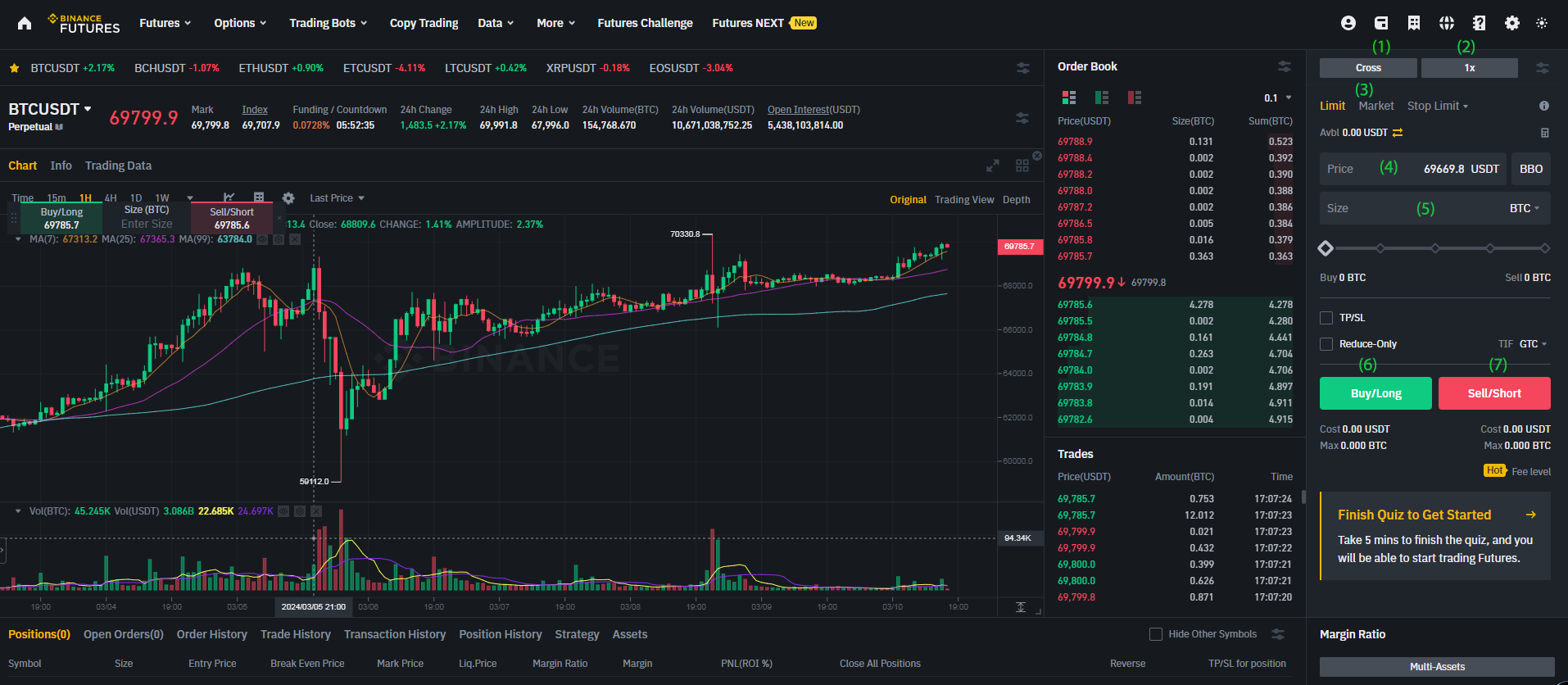Switch theme with the sun icon

click(x=1542, y=23)
